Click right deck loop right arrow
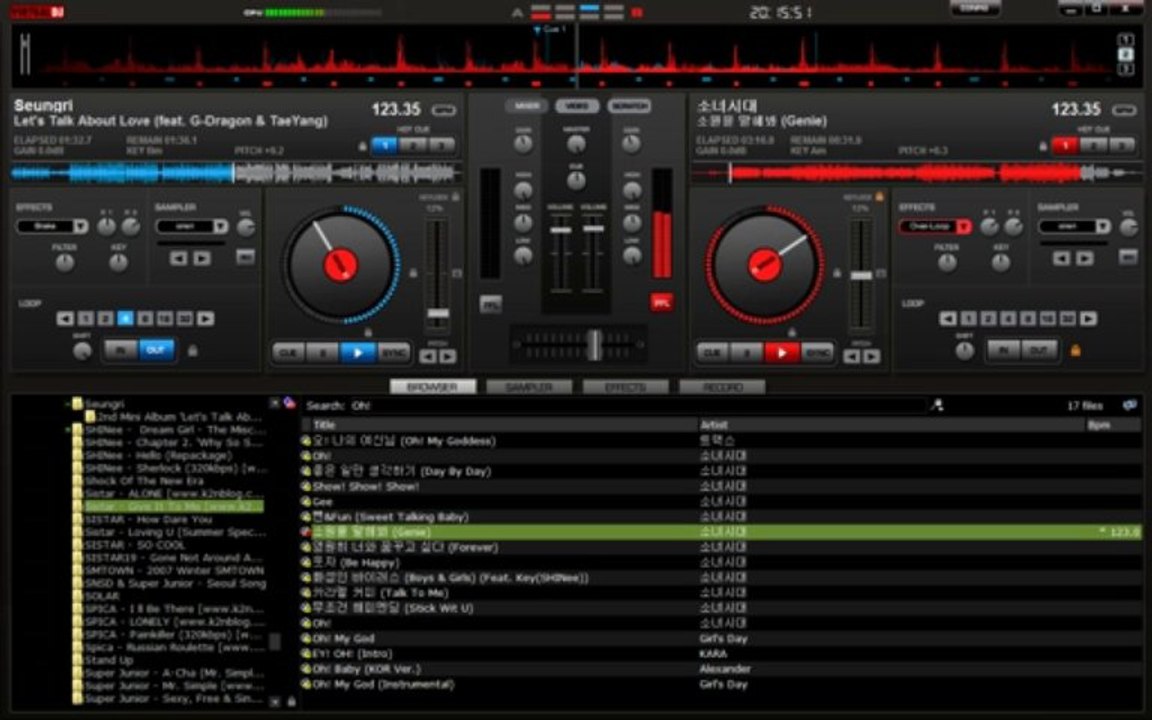The image size is (1152, 720). tap(1089, 318)
